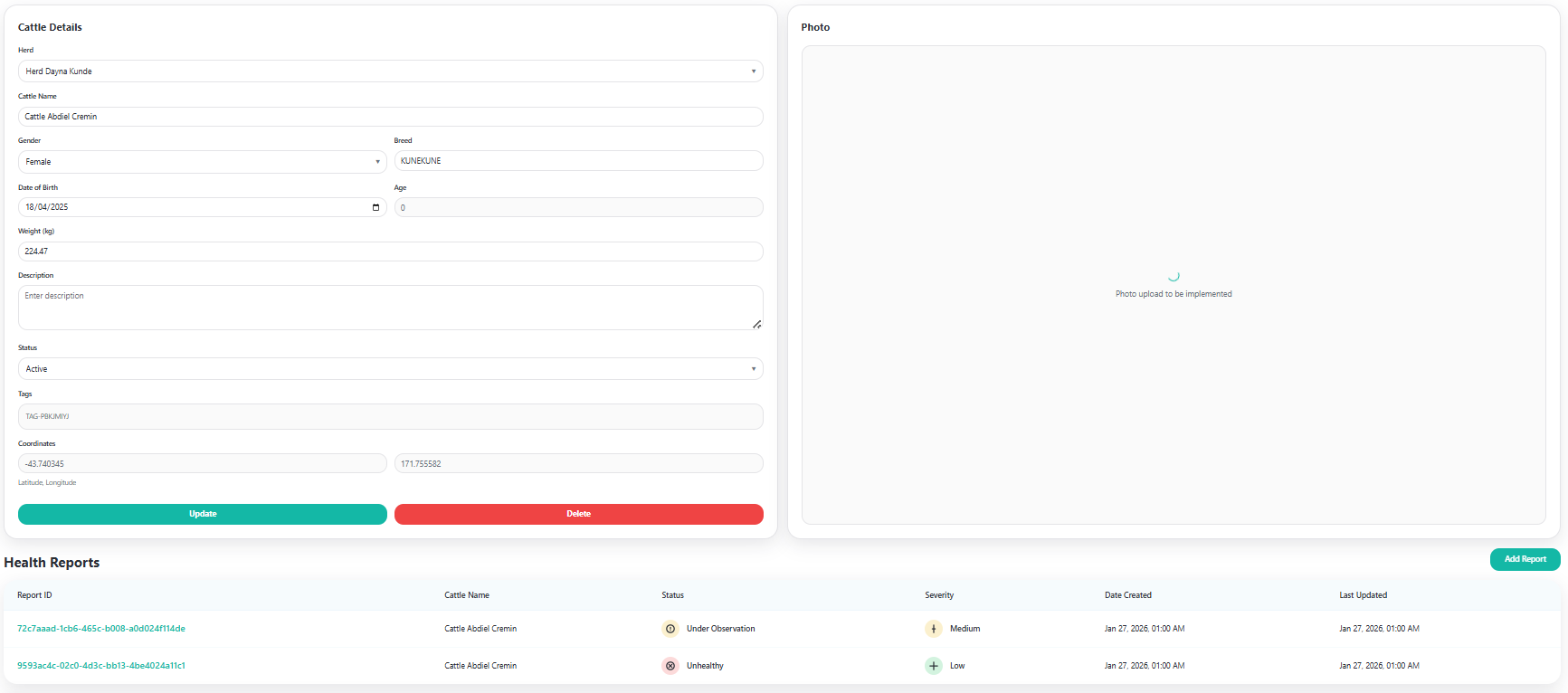The height and width of the screenshot is (693, 1568).
Task: Click the Under Observation status icon
Action: point(670,629)
